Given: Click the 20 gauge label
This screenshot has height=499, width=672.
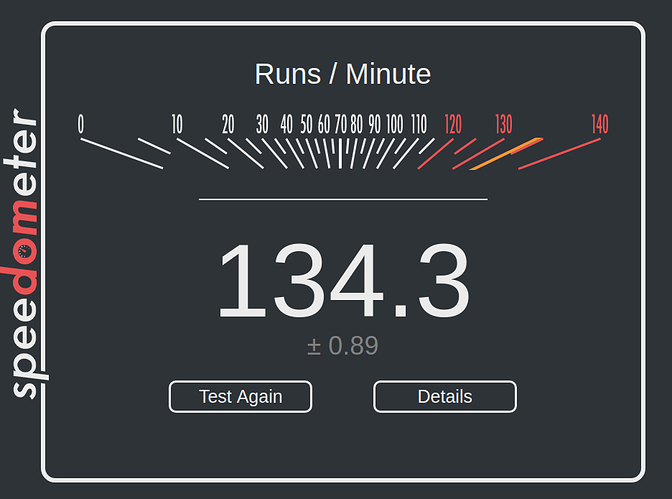Looking at the screenshot, I should 228,124.
